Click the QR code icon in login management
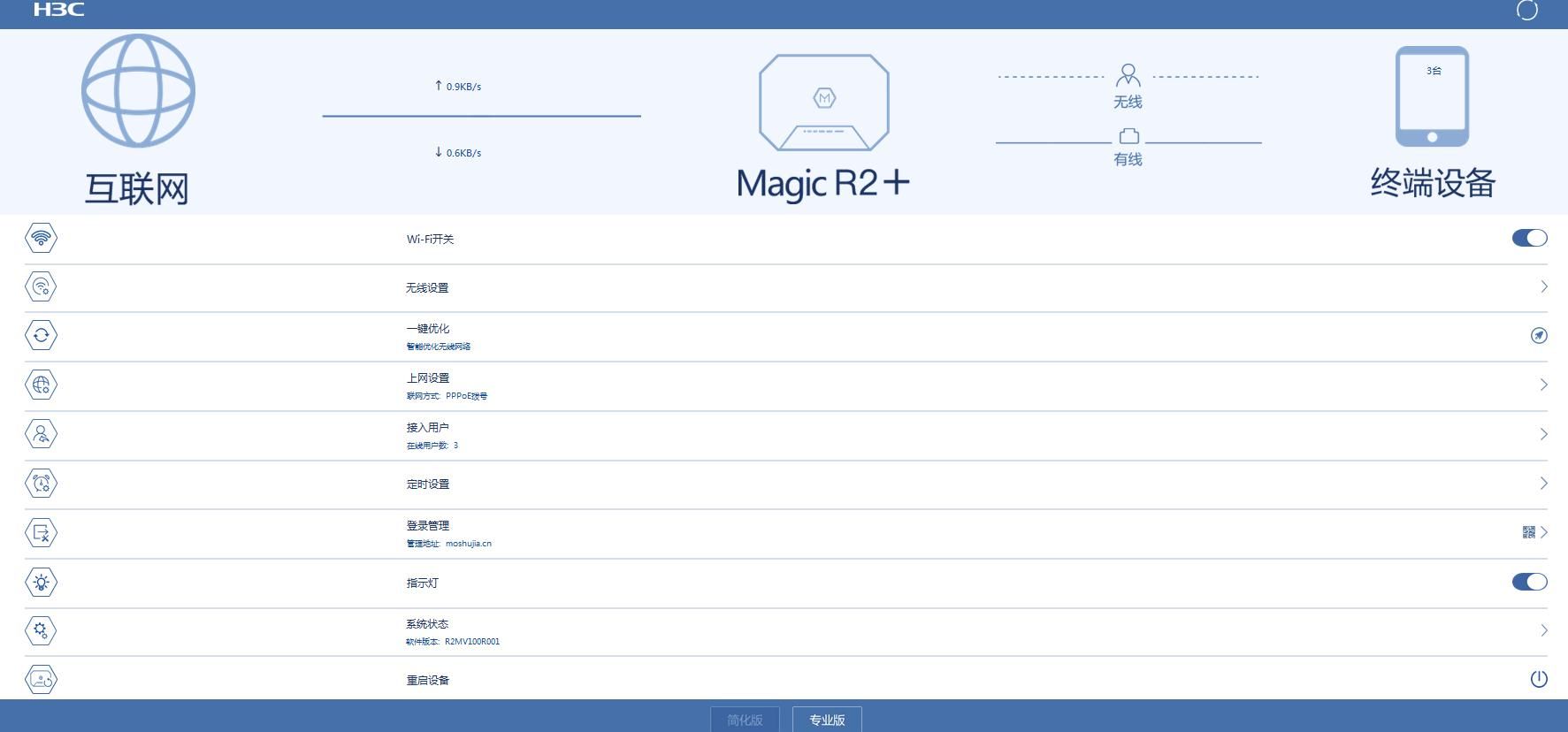 coord(1528,532)
